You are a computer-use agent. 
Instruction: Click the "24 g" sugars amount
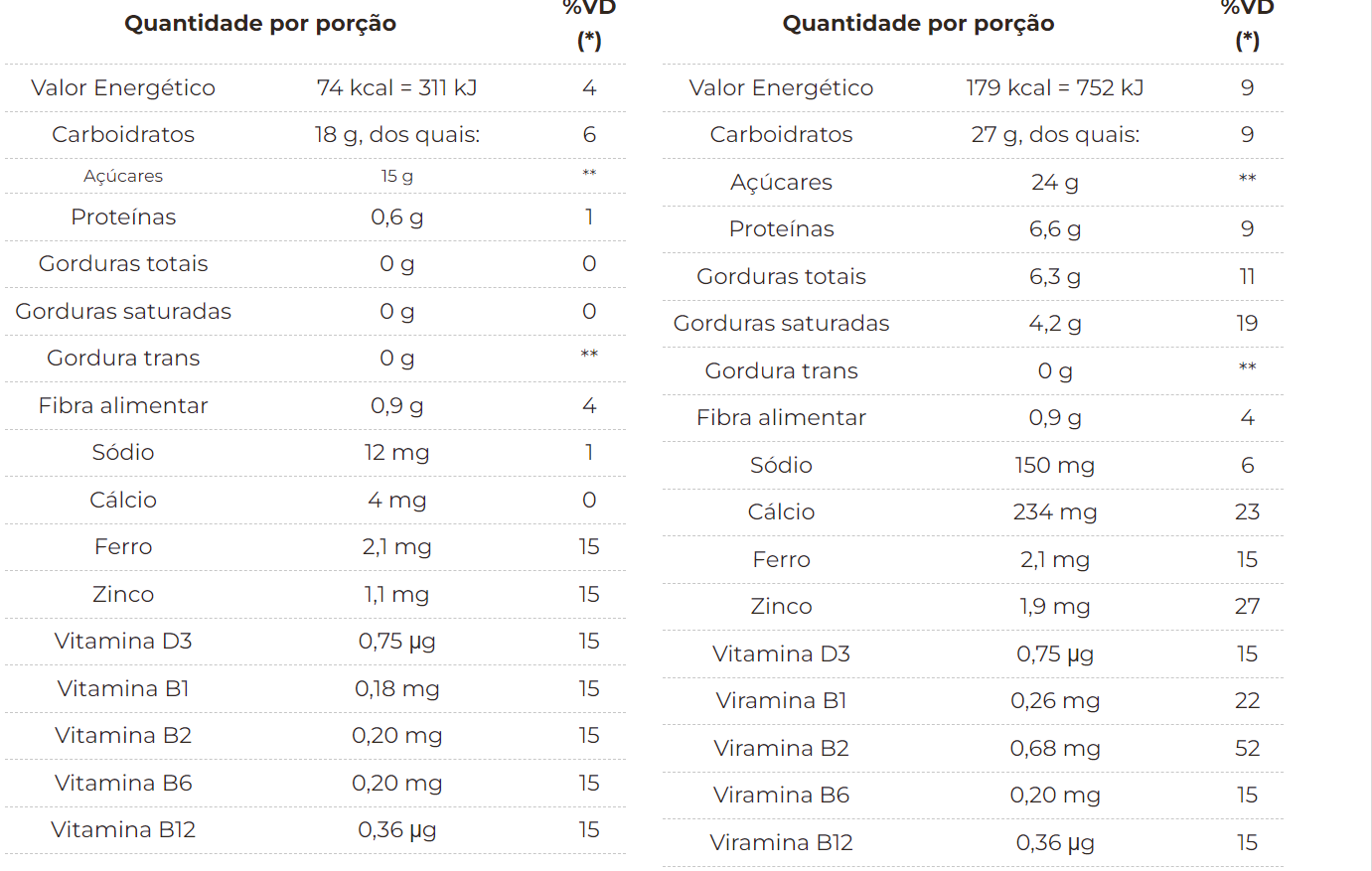click(1054, 182)
